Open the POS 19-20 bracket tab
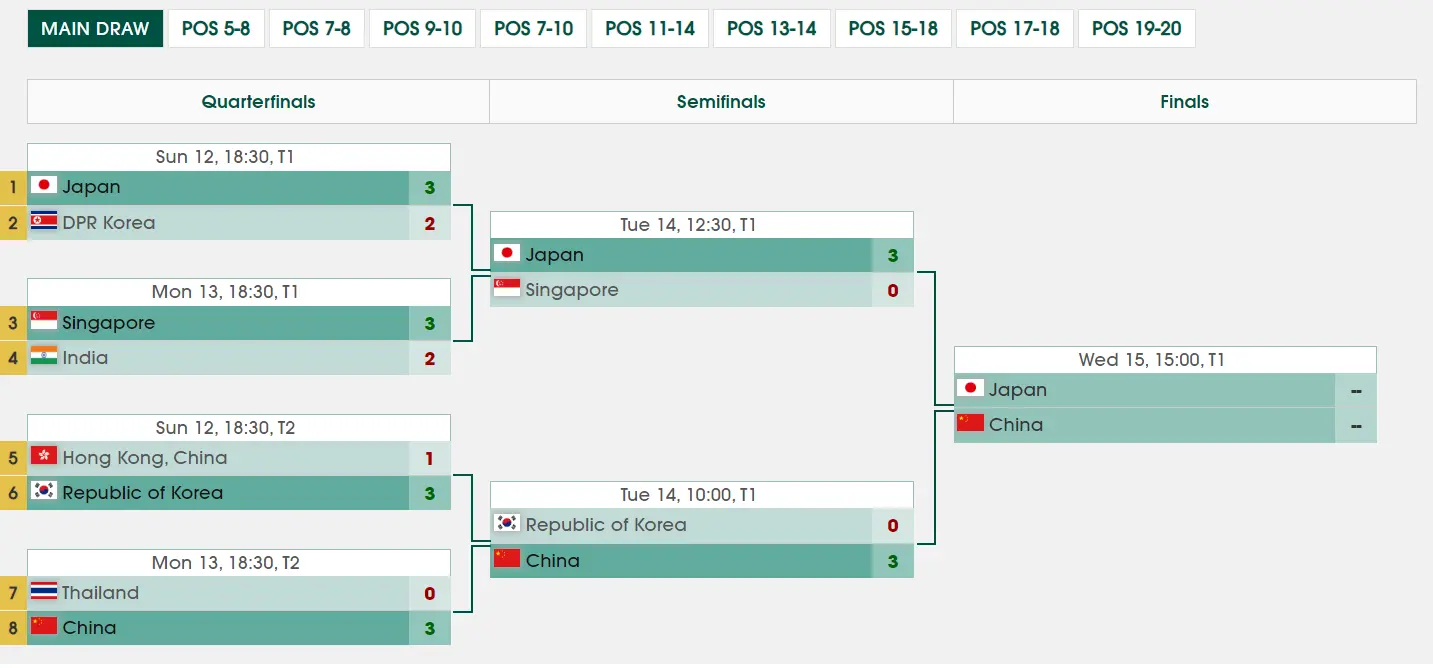Image resolution: width=1433 pixels, height=668 pixels. 1136,29
